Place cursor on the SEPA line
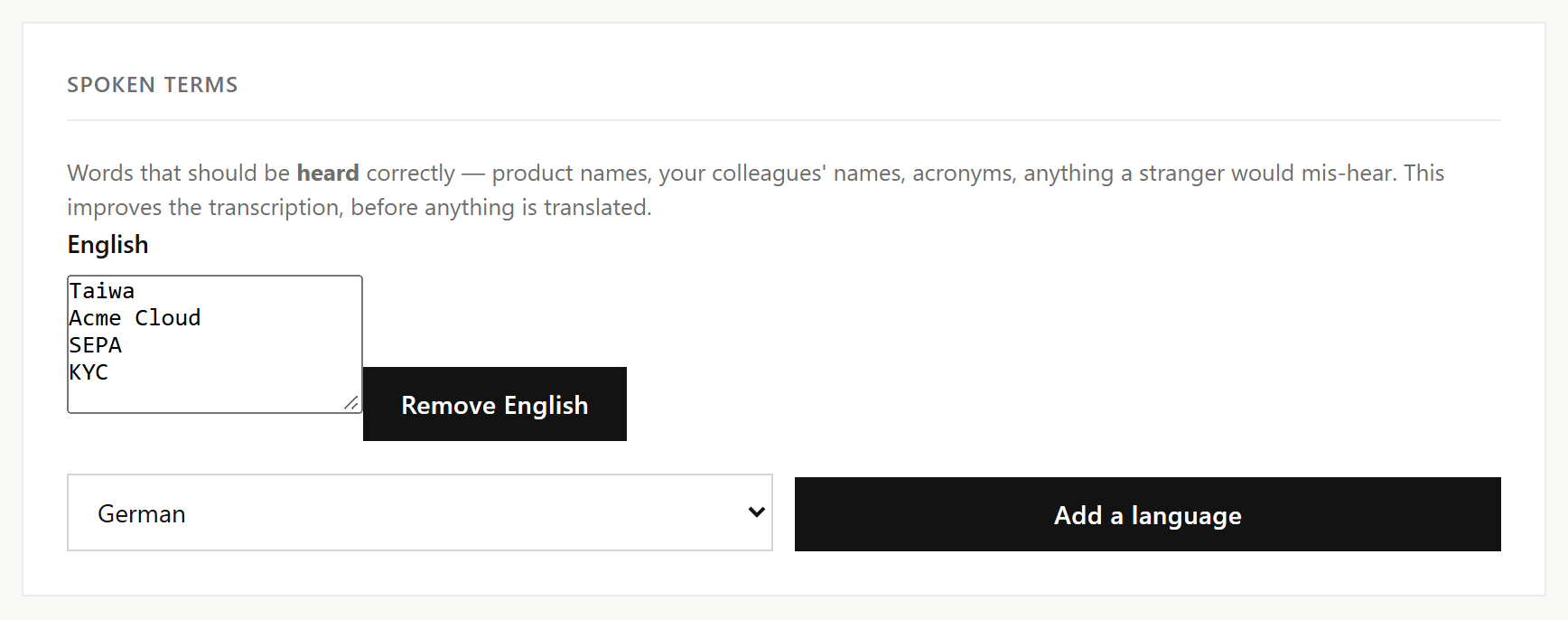Image resolution: width=1568 pixels, height=620 pixels. pyautogui.click(x=96, y=345)
